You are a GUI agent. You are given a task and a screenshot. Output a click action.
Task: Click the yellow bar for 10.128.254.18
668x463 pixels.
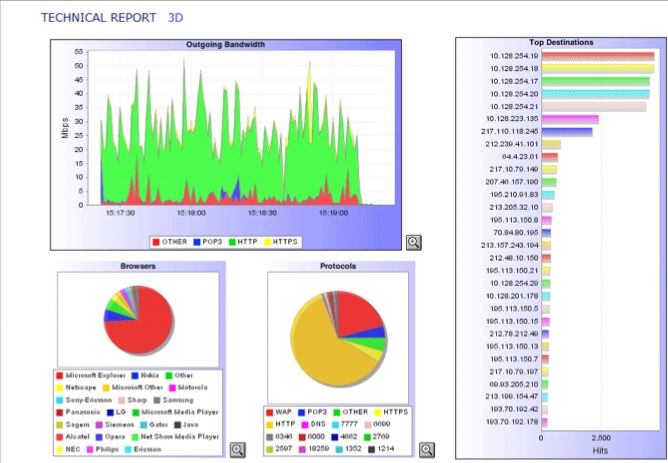tap(598, 69)
